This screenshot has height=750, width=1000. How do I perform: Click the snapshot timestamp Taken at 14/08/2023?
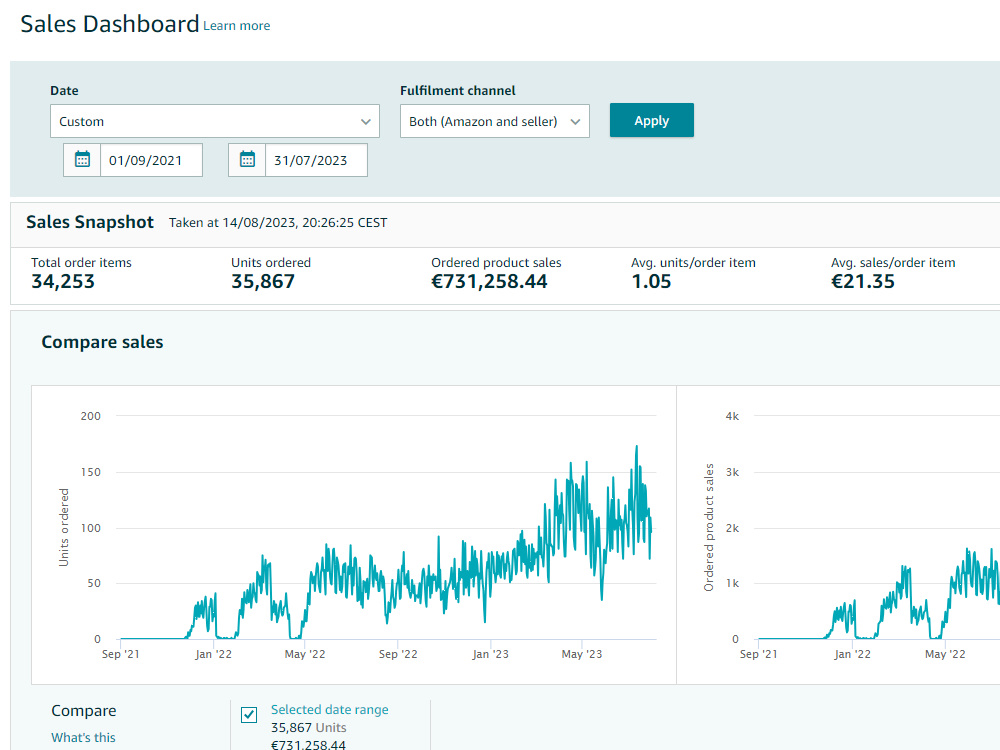[x=278, y=223]
